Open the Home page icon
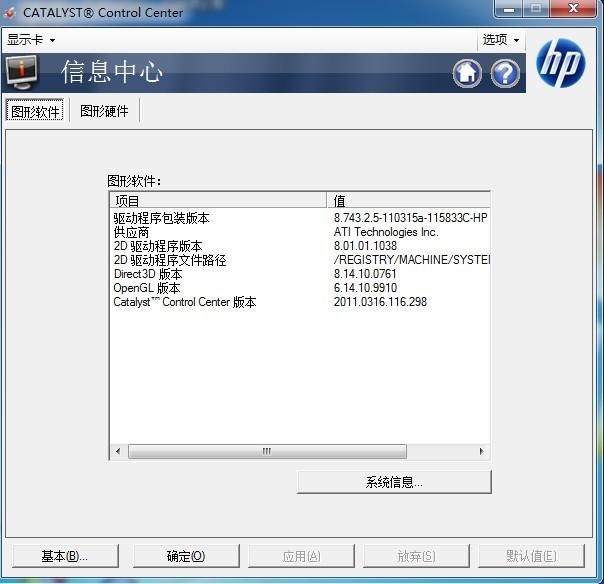 [x=467, y=73]
